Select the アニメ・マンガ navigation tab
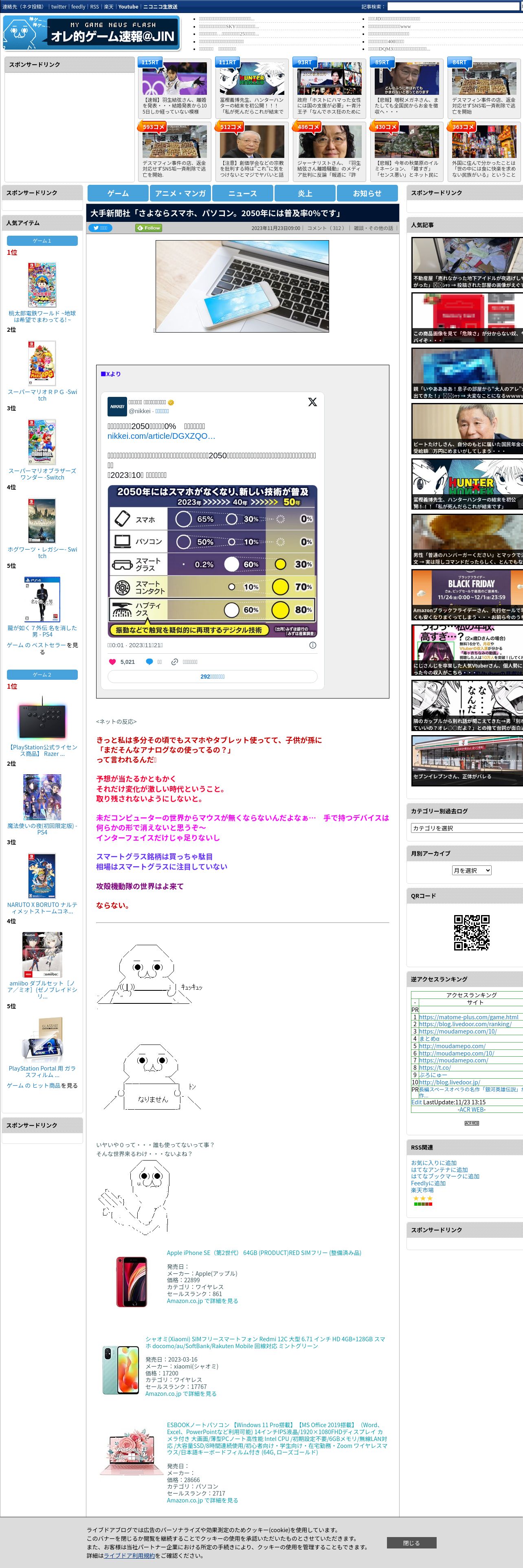Screen dimensions: 523x1568 180,193
